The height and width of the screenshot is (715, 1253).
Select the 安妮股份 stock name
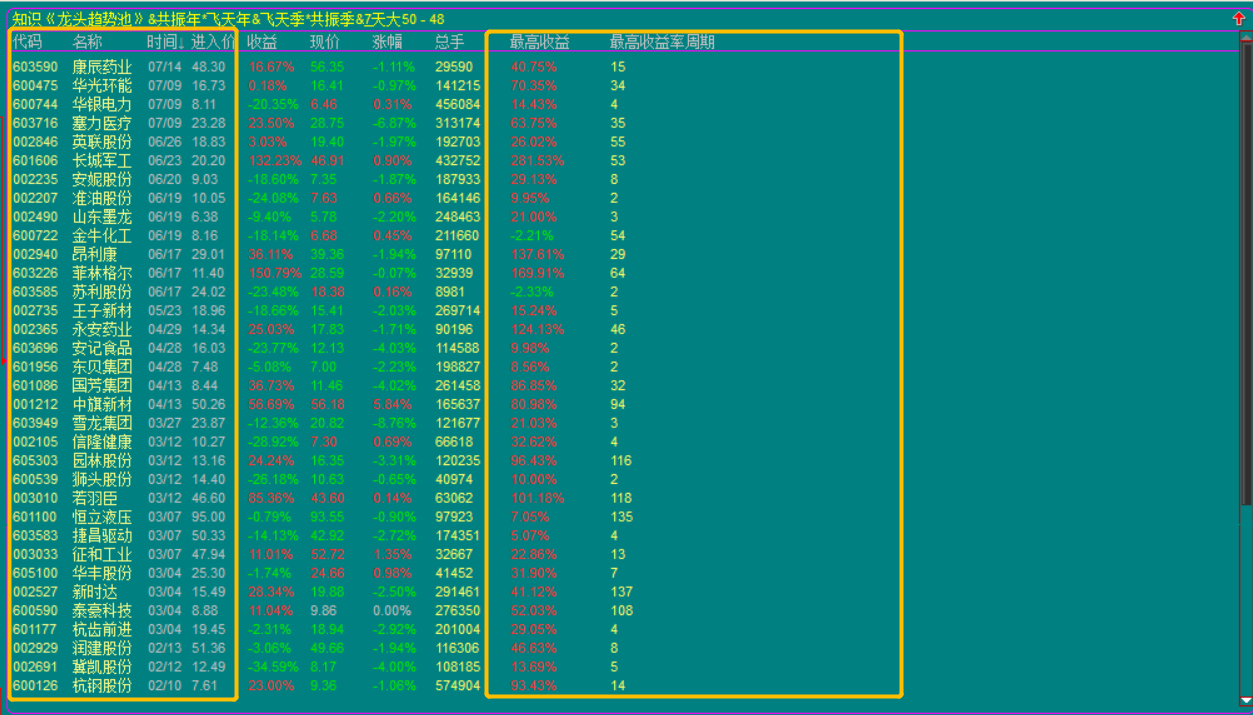coord(102,179)
